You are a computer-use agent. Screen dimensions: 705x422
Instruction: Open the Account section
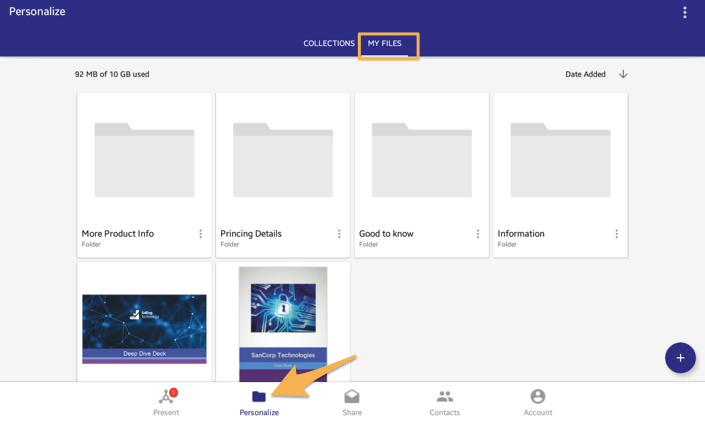(538, 403)
